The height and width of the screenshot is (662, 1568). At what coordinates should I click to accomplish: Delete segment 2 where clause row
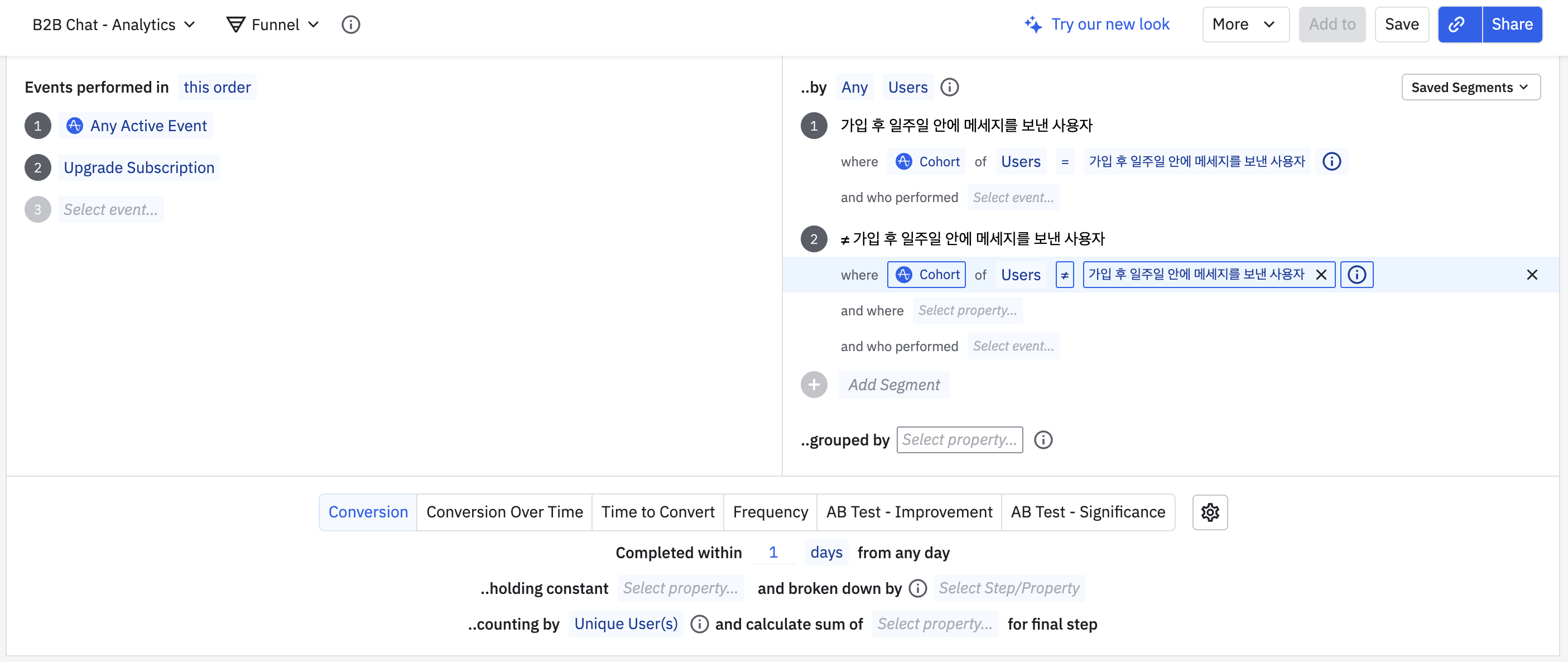click(1532, 275)
